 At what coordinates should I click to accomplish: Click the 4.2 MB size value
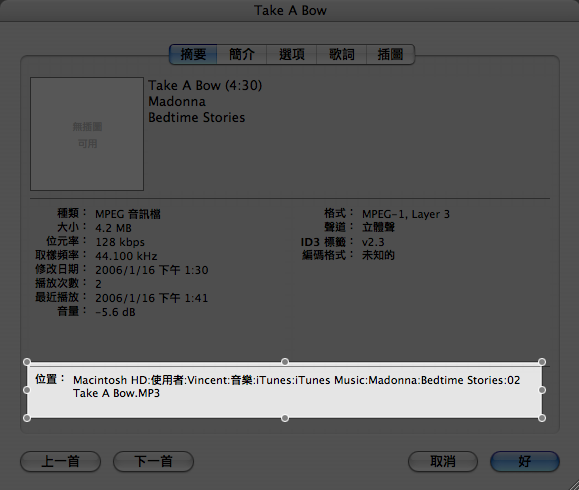coord(113,228)
